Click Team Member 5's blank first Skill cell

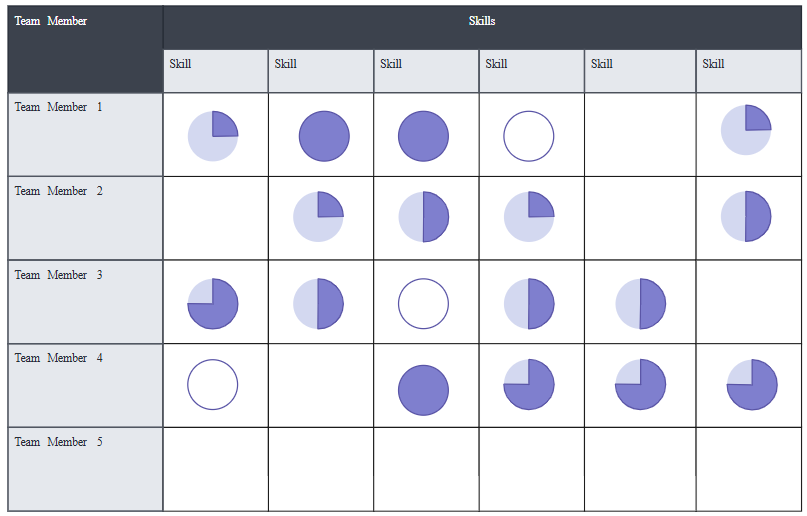pyautogui.click(x=215, y=469)
